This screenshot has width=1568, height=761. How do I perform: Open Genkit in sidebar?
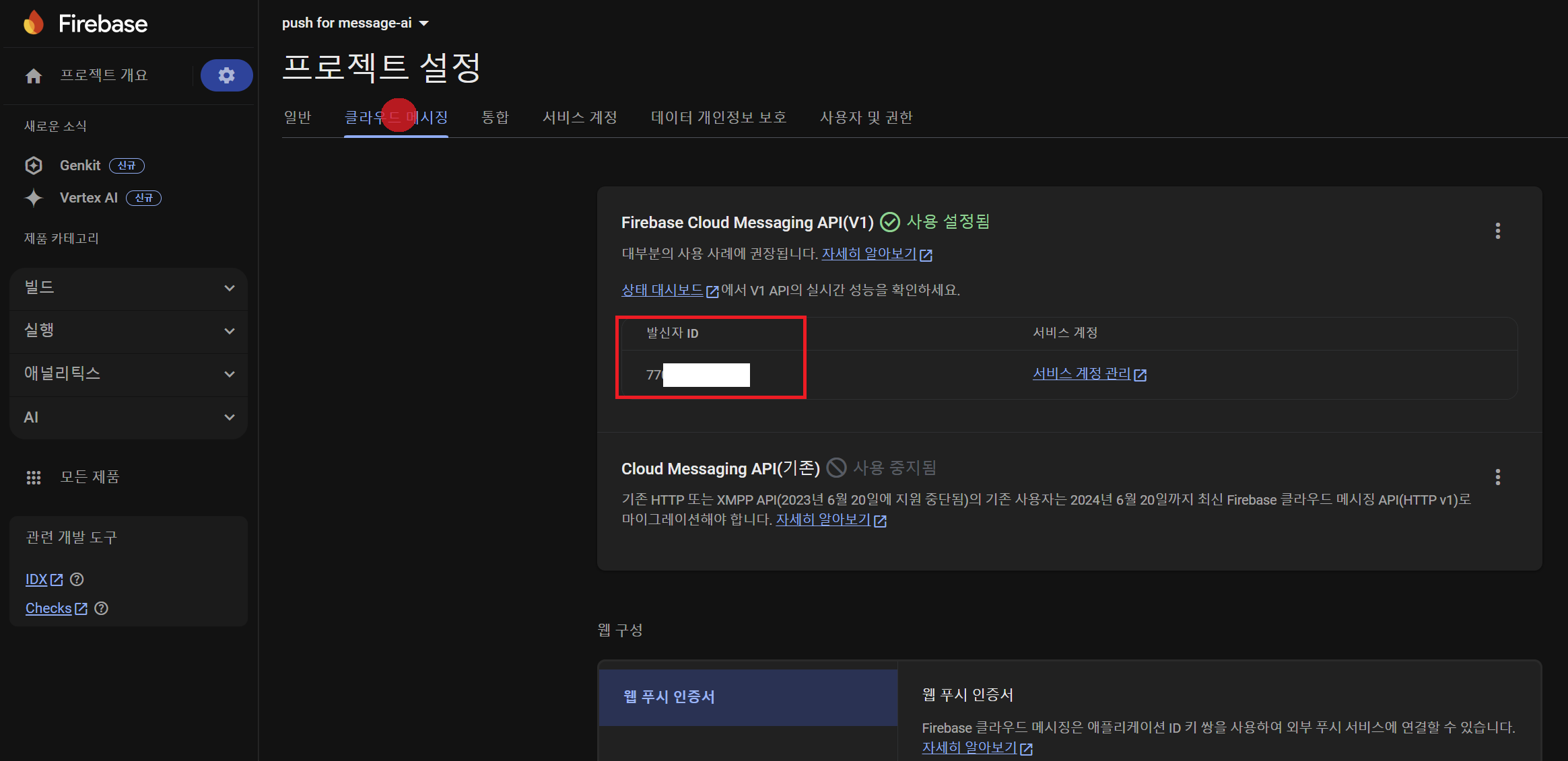(80, 166)
